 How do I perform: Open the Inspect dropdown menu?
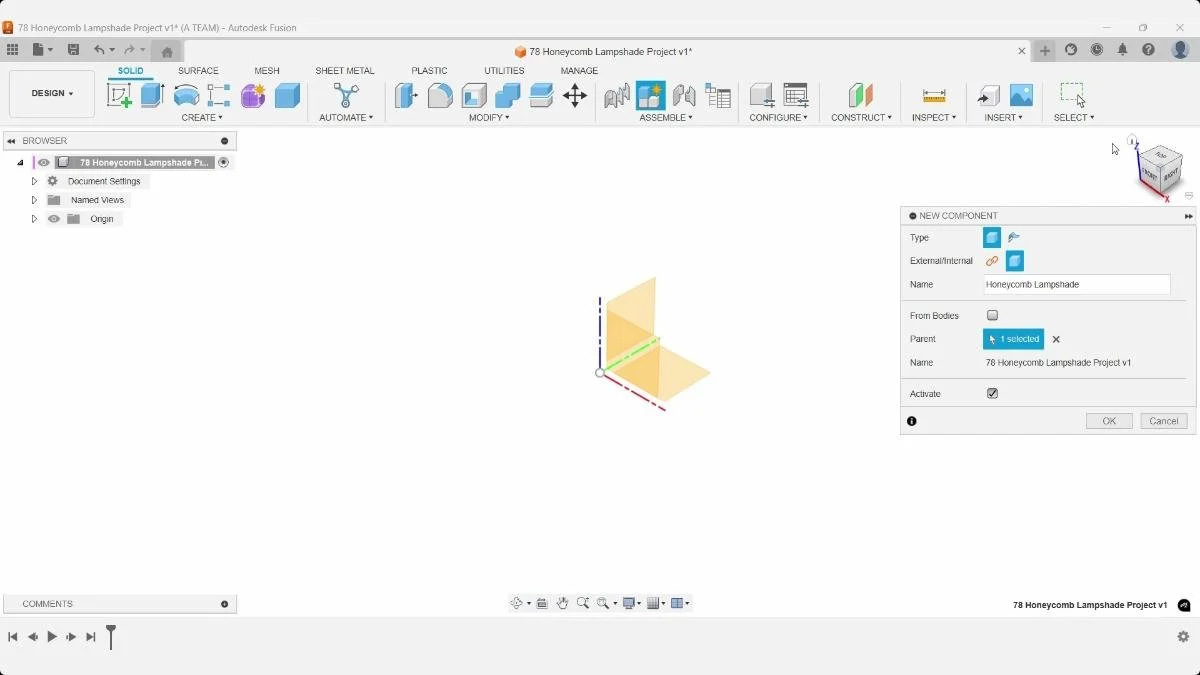click(x=934, y=118)
